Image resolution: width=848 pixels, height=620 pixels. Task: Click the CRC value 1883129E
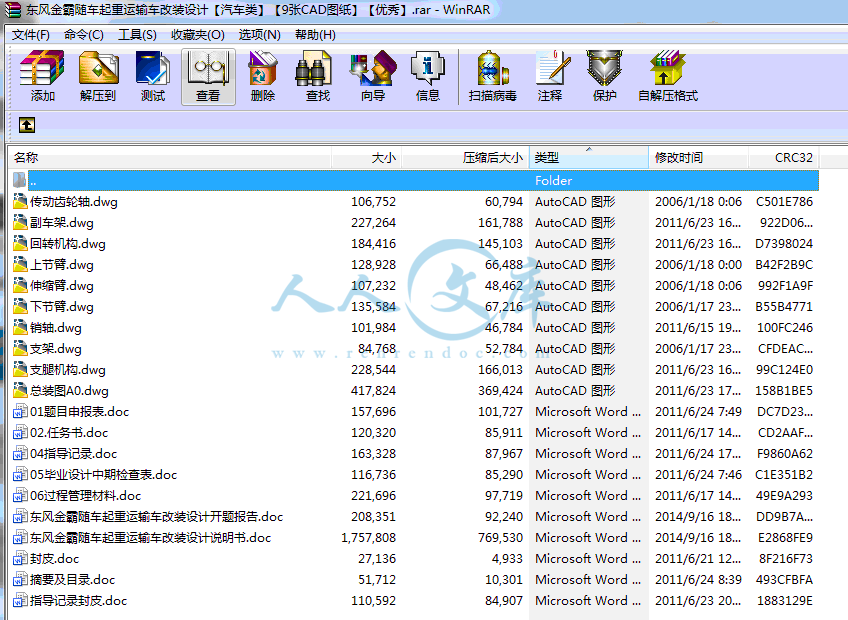(785, 601)
